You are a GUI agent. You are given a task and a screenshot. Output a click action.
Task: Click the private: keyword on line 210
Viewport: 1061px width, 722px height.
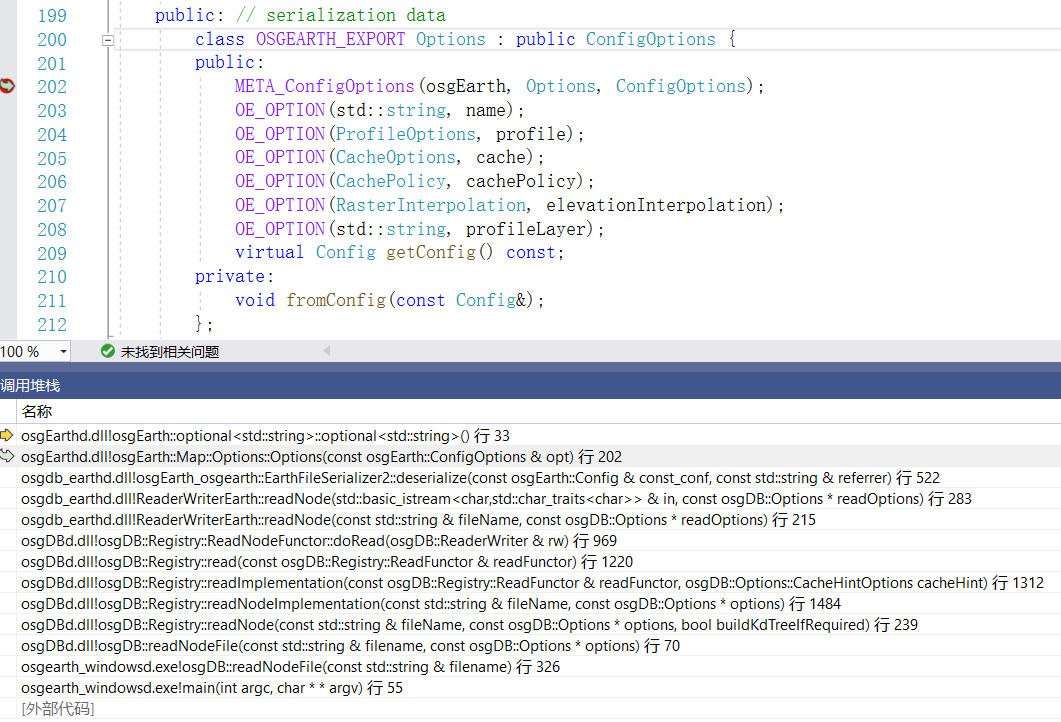234,276
